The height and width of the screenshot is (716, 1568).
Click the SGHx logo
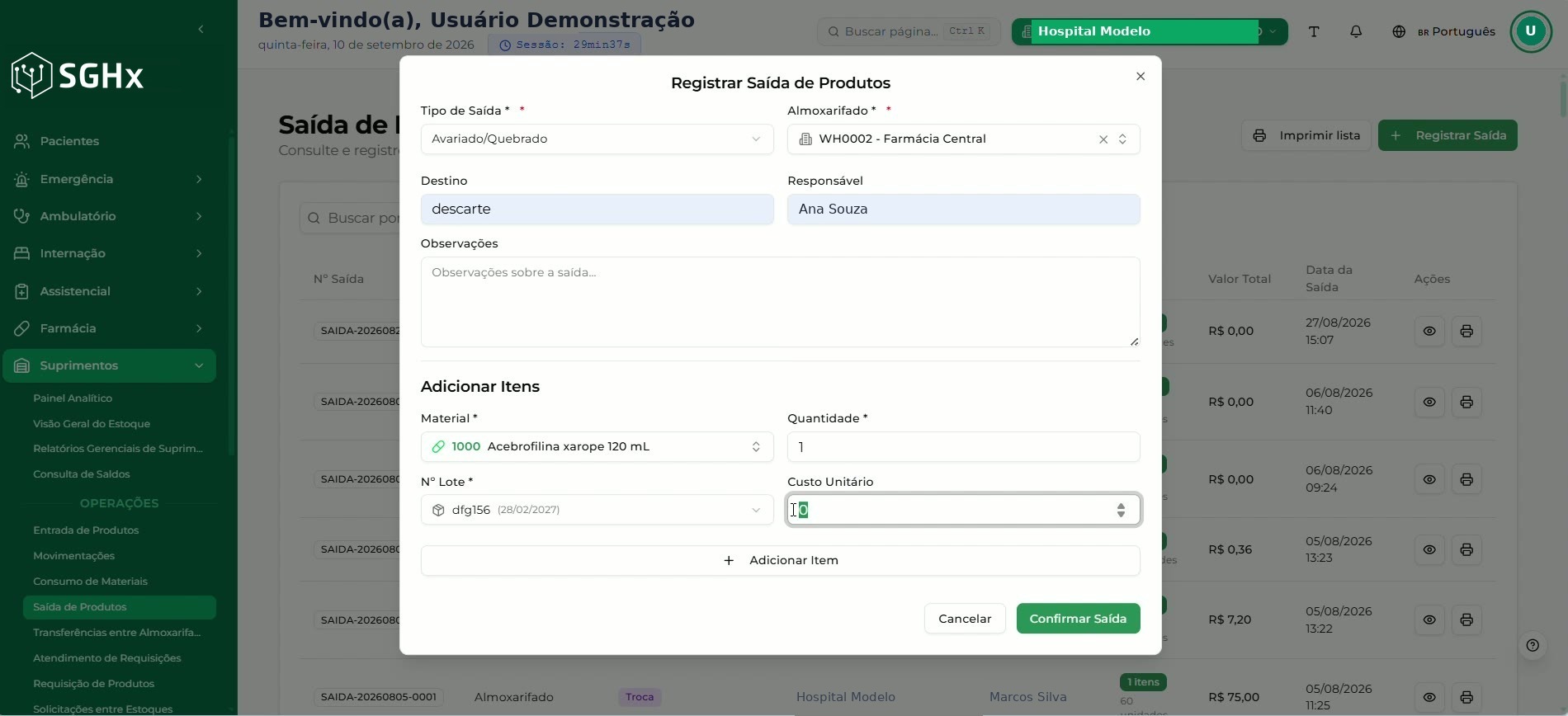pos(78,76)
